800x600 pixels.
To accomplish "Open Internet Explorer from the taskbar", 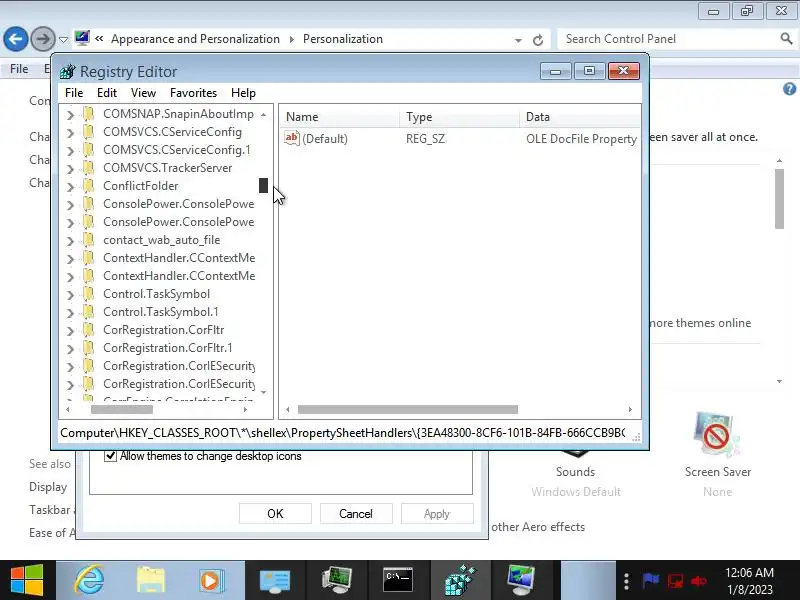I will coord(89,580).
